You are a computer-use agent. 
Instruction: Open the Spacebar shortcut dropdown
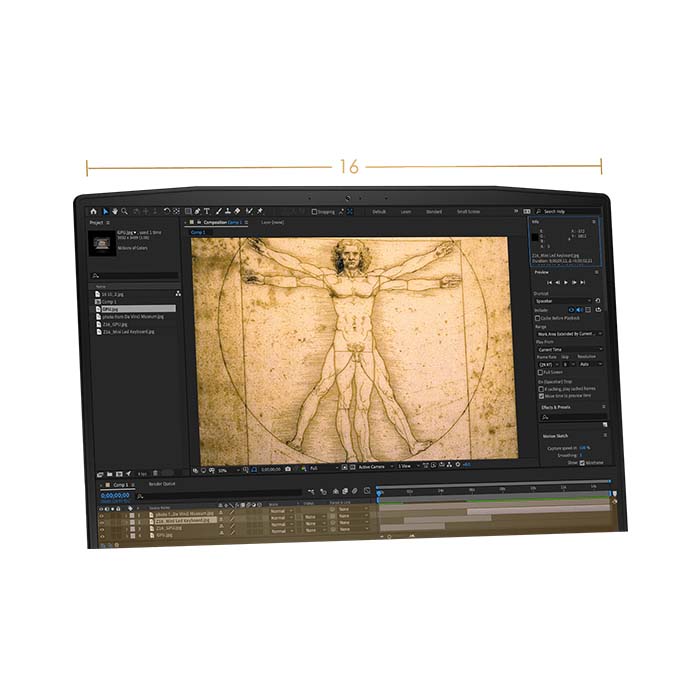pos(563,300)
